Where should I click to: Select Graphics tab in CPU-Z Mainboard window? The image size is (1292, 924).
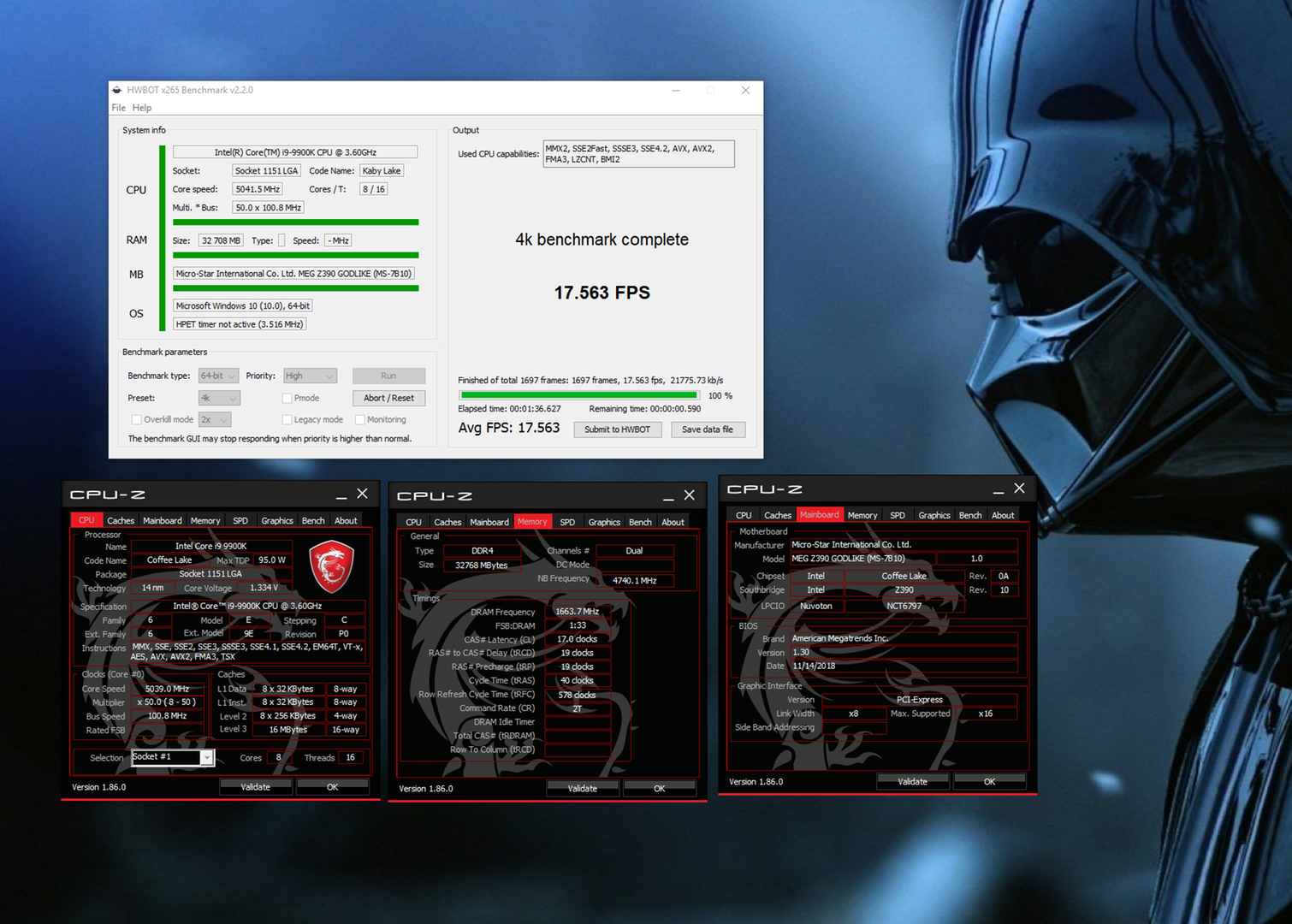coord(934,516)
